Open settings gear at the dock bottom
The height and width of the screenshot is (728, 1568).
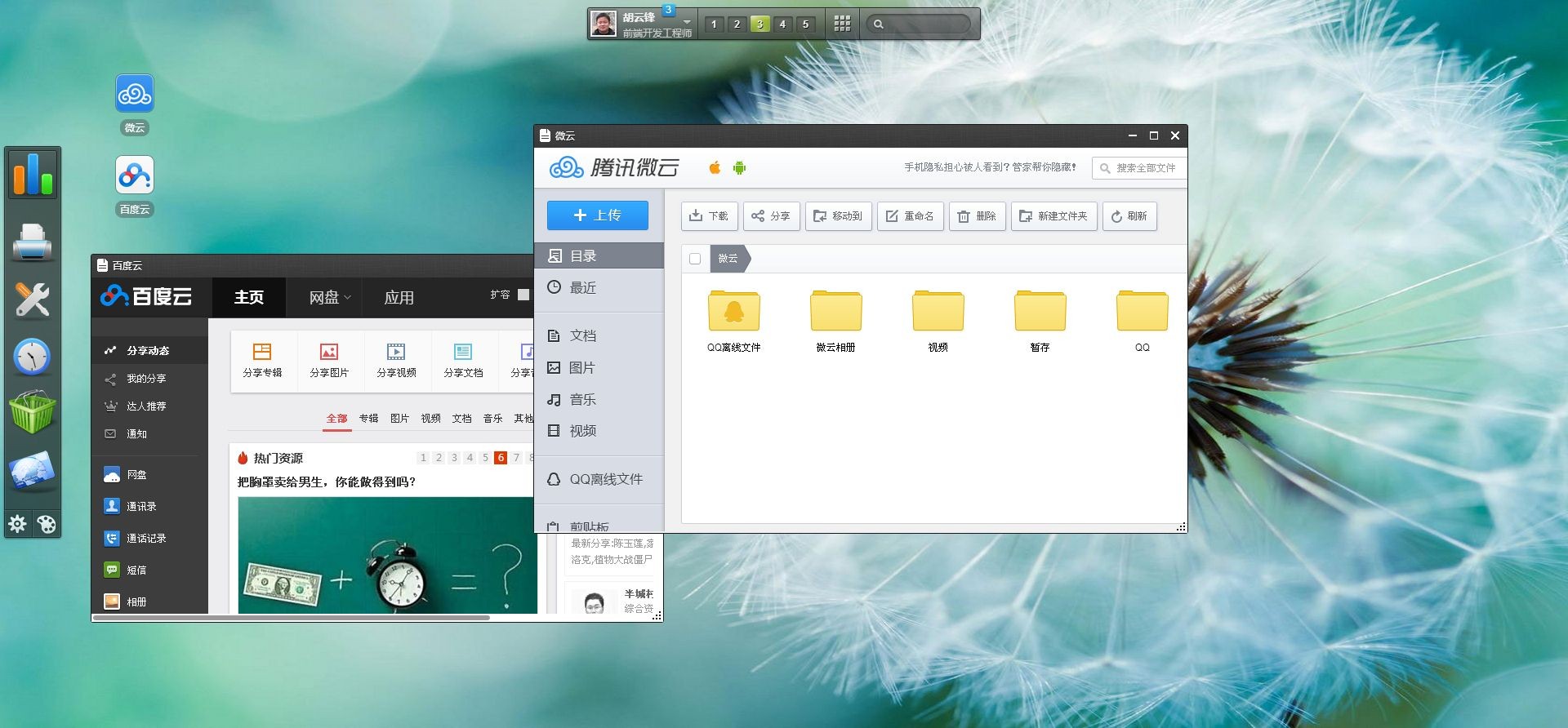click(x=18, y=524)
